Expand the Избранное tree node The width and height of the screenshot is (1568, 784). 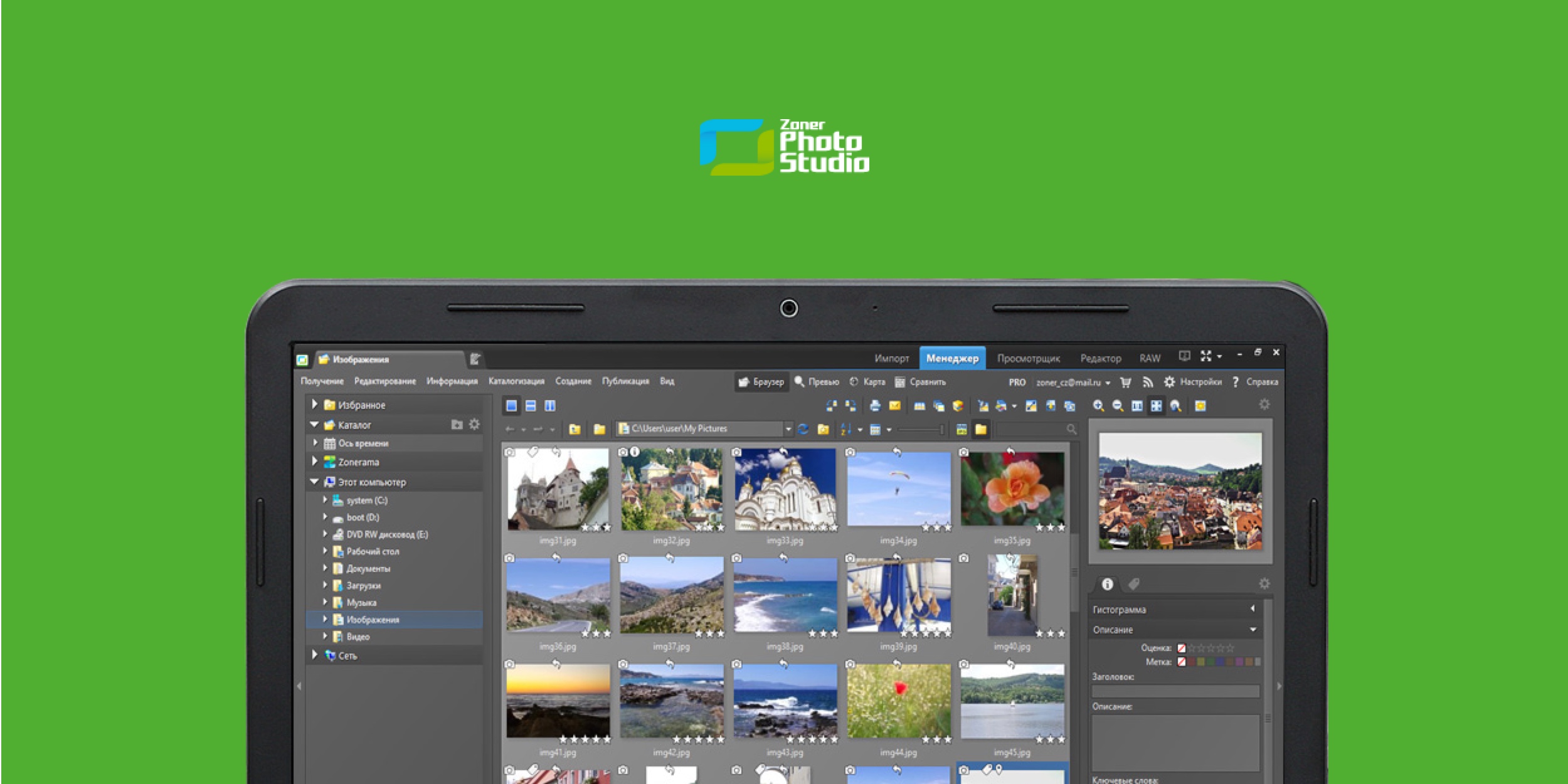(x=315, y=405)
